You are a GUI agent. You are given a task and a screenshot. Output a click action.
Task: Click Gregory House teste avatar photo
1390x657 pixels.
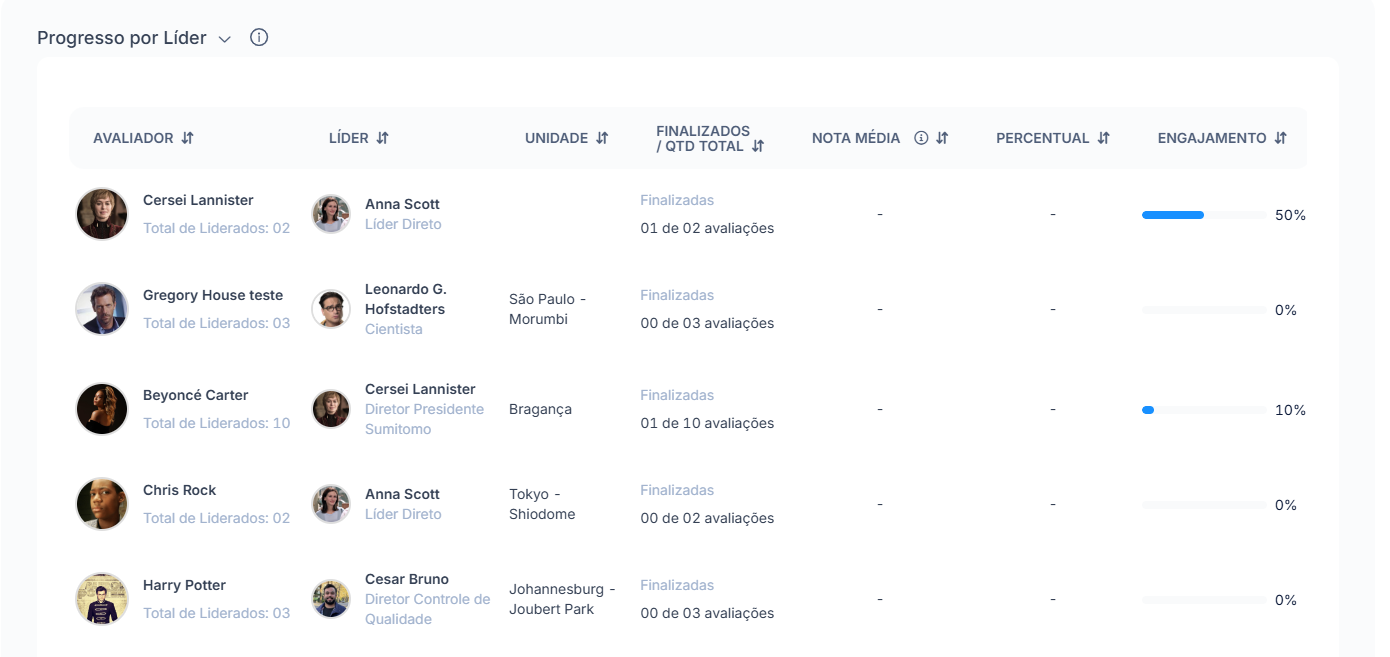click(x=102, y=309)
